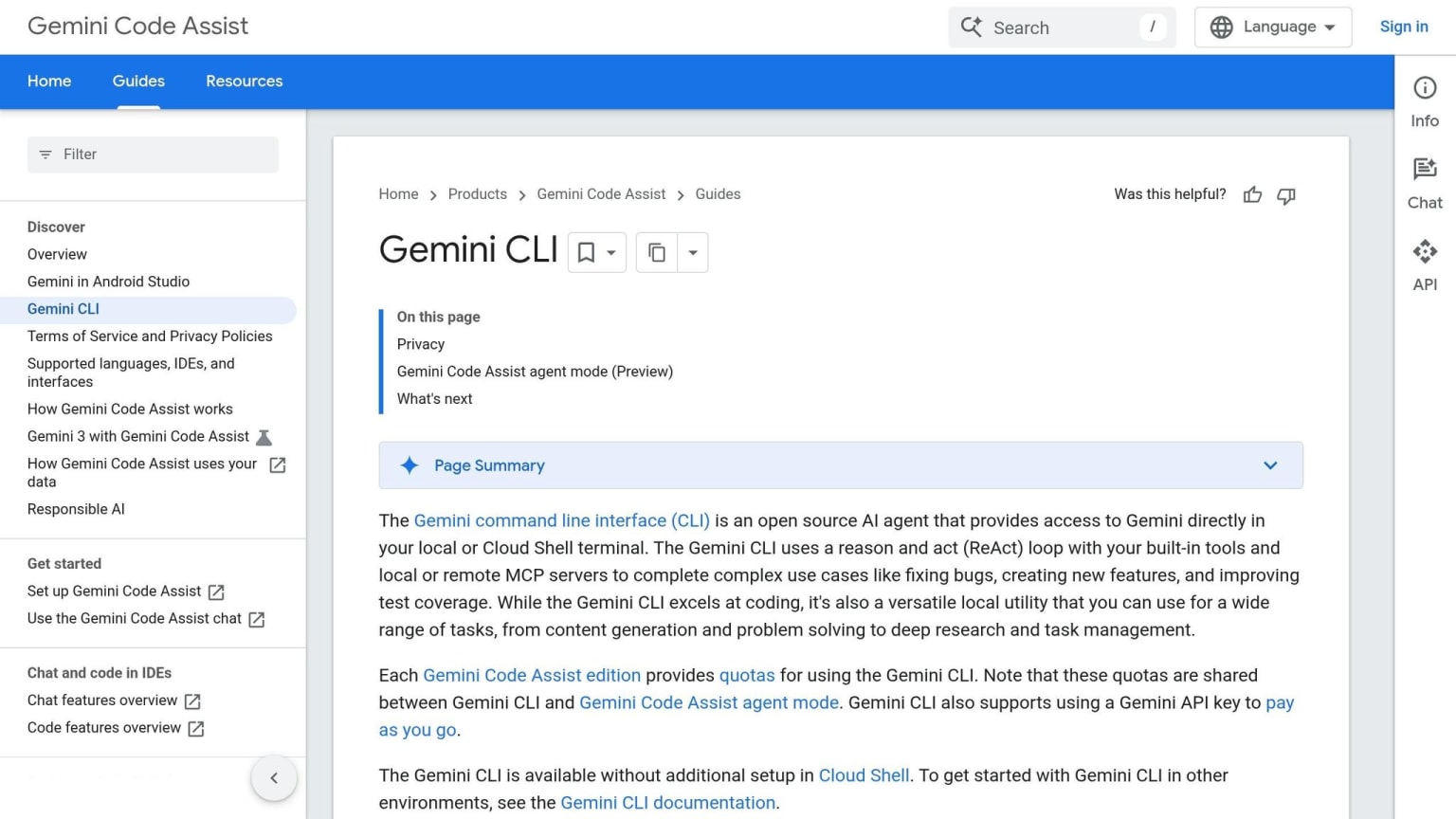Click the Sign in link
This screenshot has height=819, width=1456.
(x=1404, y=27)
